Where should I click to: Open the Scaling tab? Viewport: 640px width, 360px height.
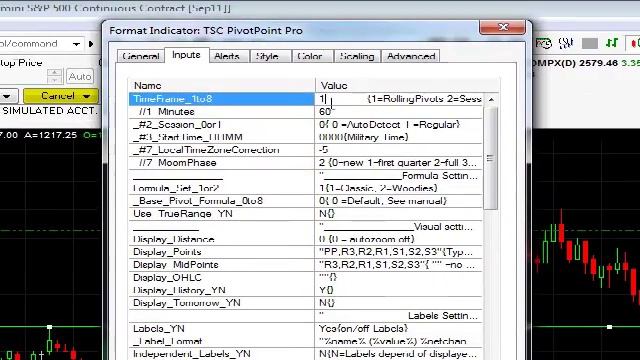click(x=357, y=56)
